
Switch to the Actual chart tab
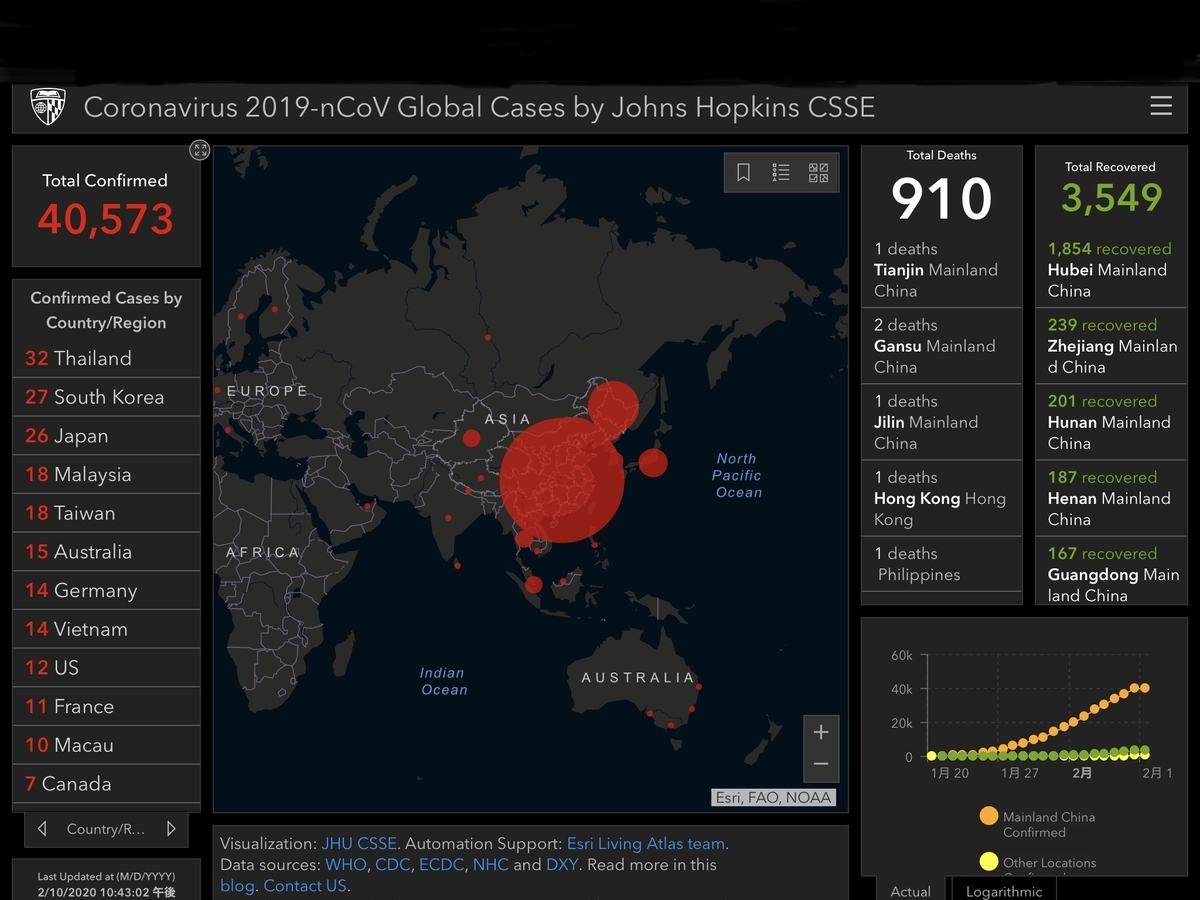click(x=910, y=890)
